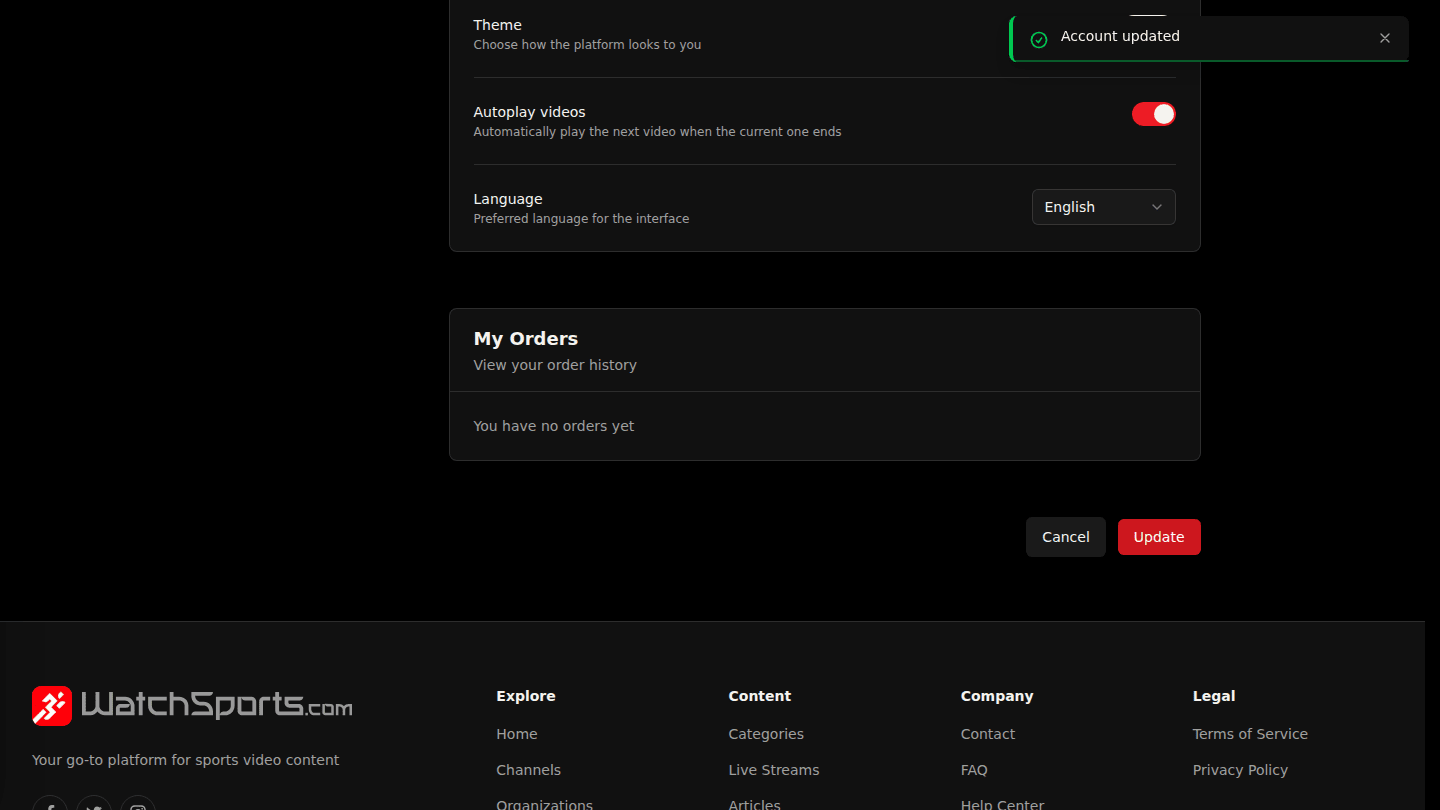Visit the Categories footer link

[x=766, y=734]
